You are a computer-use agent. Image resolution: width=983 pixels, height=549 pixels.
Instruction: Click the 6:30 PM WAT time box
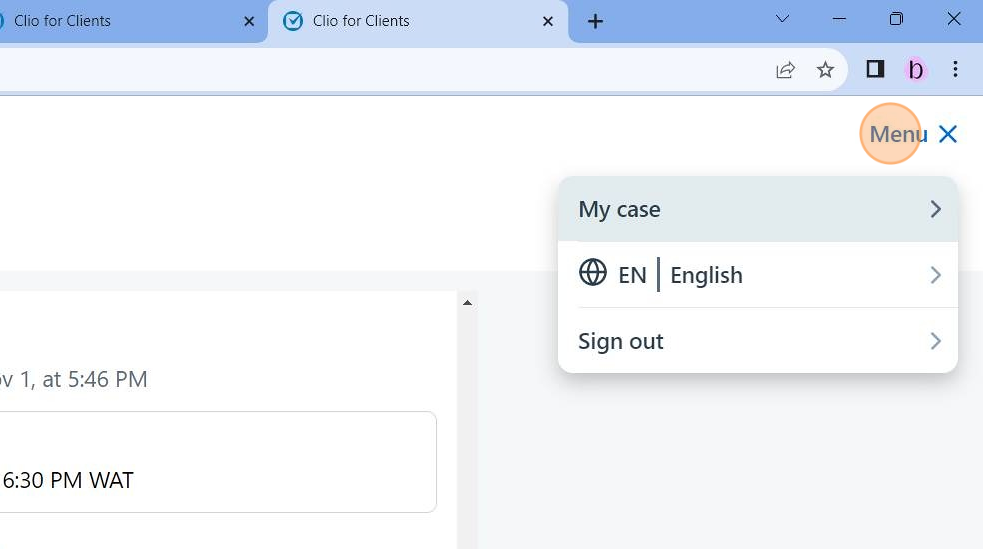point(218,462)
